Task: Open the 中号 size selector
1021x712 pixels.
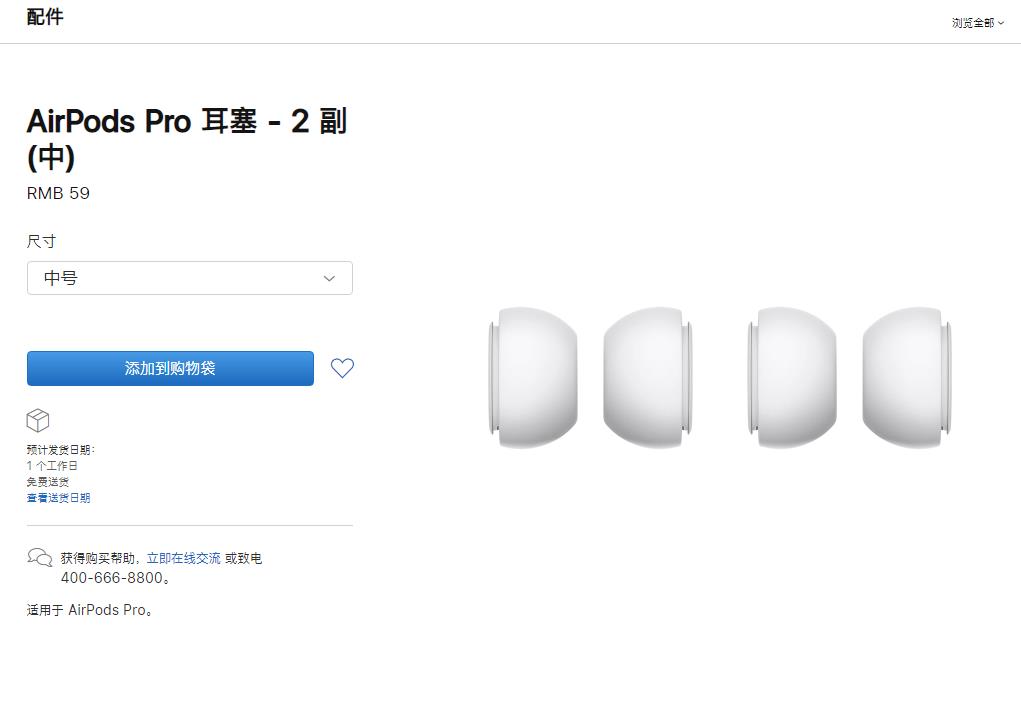Action: click(x=189, y=278)
